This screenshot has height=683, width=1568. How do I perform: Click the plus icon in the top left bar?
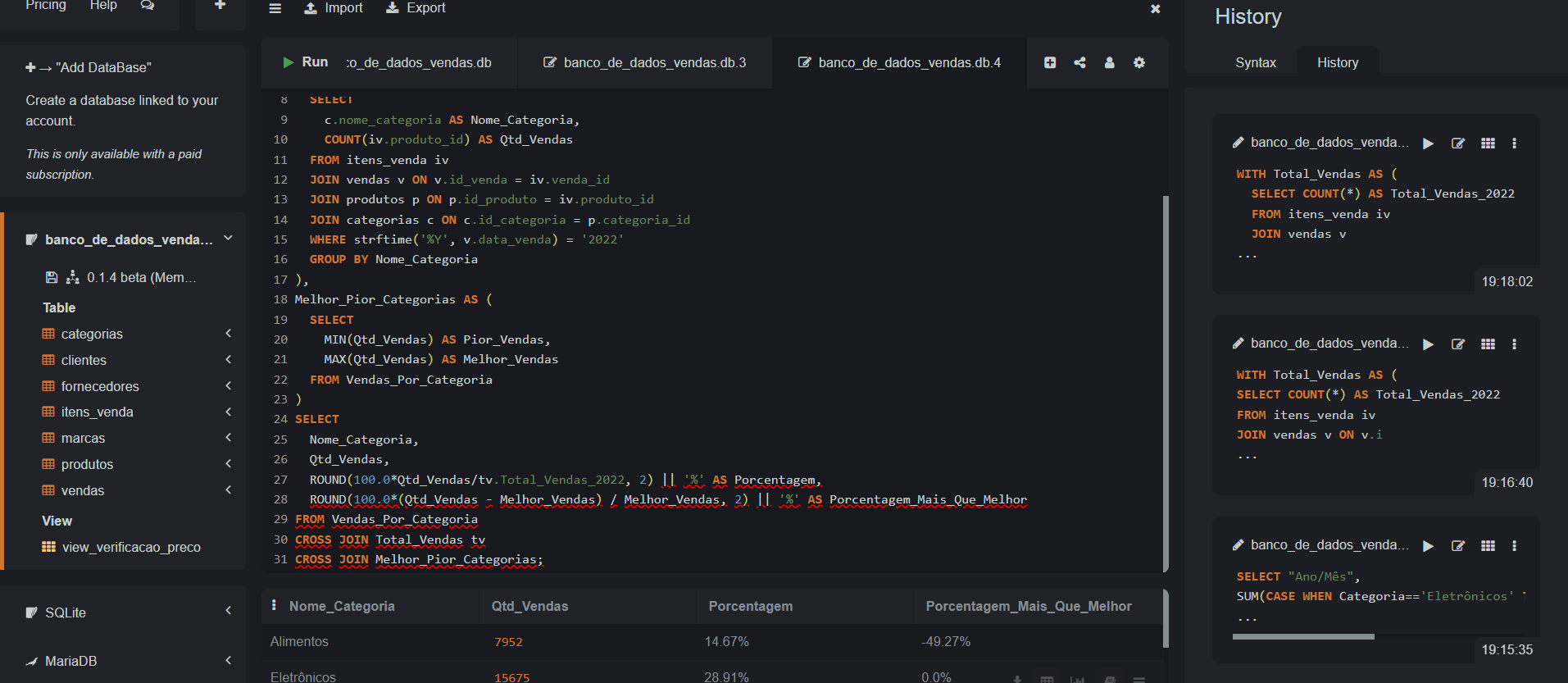(x=220, y=6)
